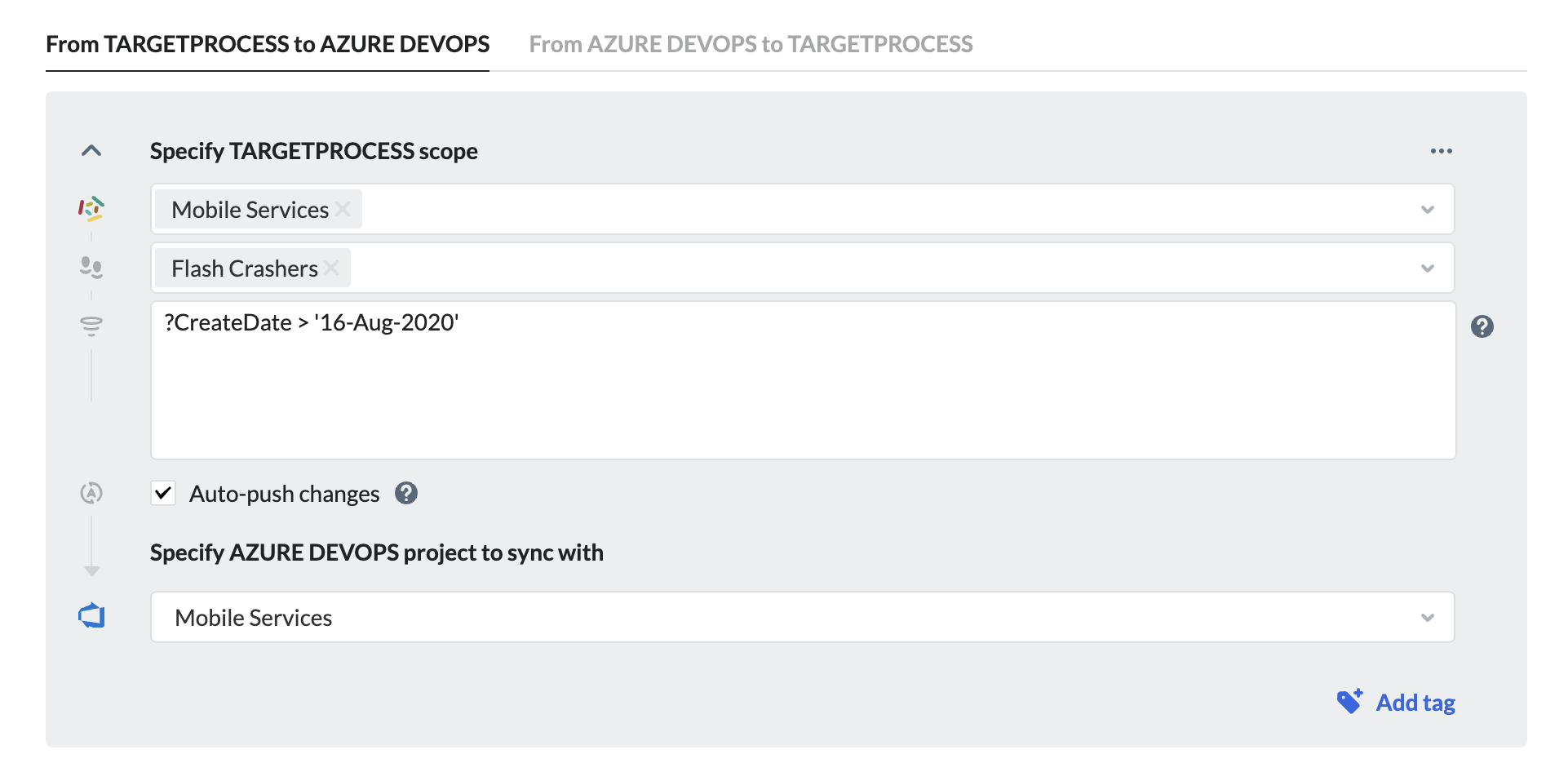Open the team selection dropdown
This screenshot has width=1568, height=772.
(x=1427, y=268)
